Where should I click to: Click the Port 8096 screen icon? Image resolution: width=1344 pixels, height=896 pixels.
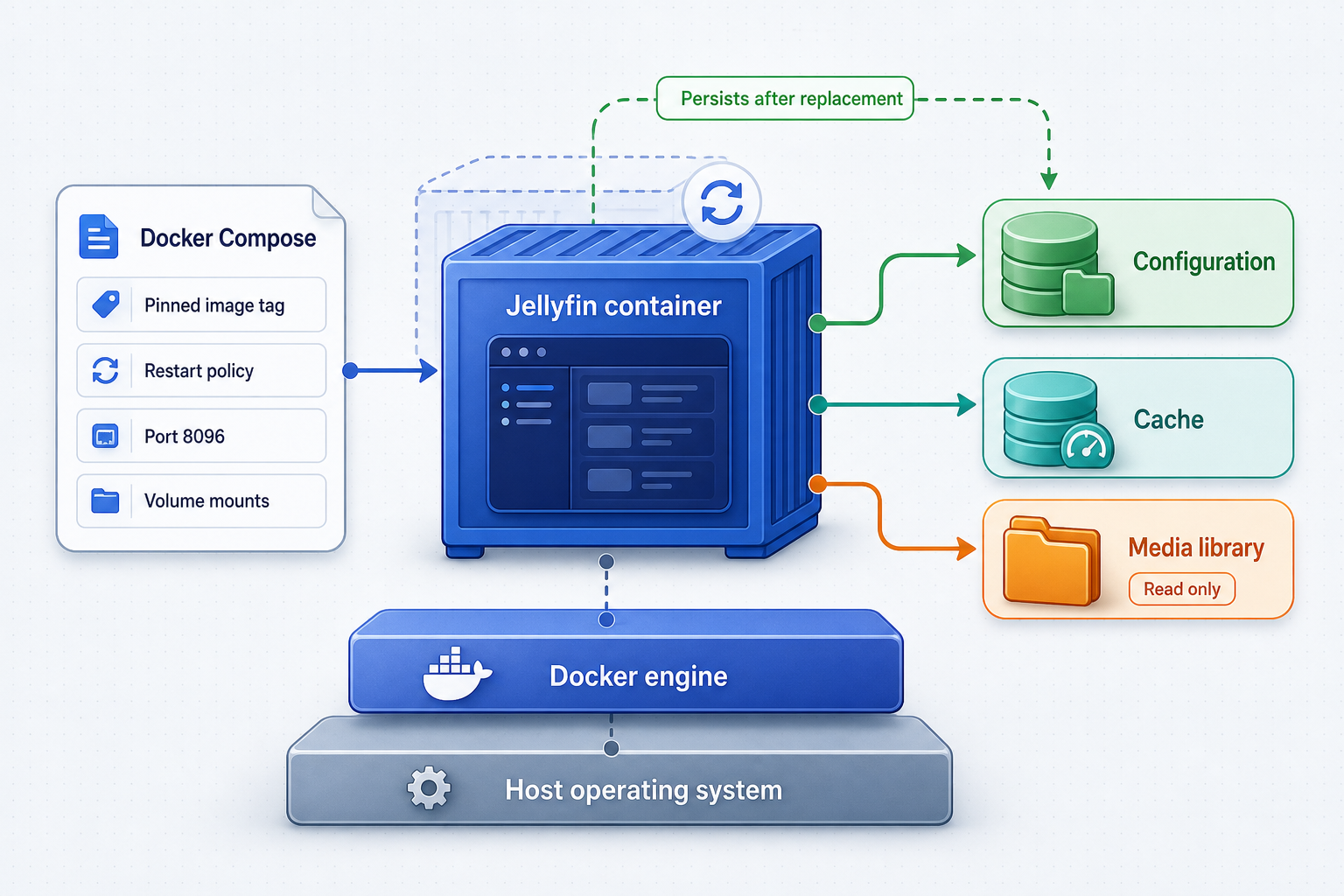tap(106, 436)
